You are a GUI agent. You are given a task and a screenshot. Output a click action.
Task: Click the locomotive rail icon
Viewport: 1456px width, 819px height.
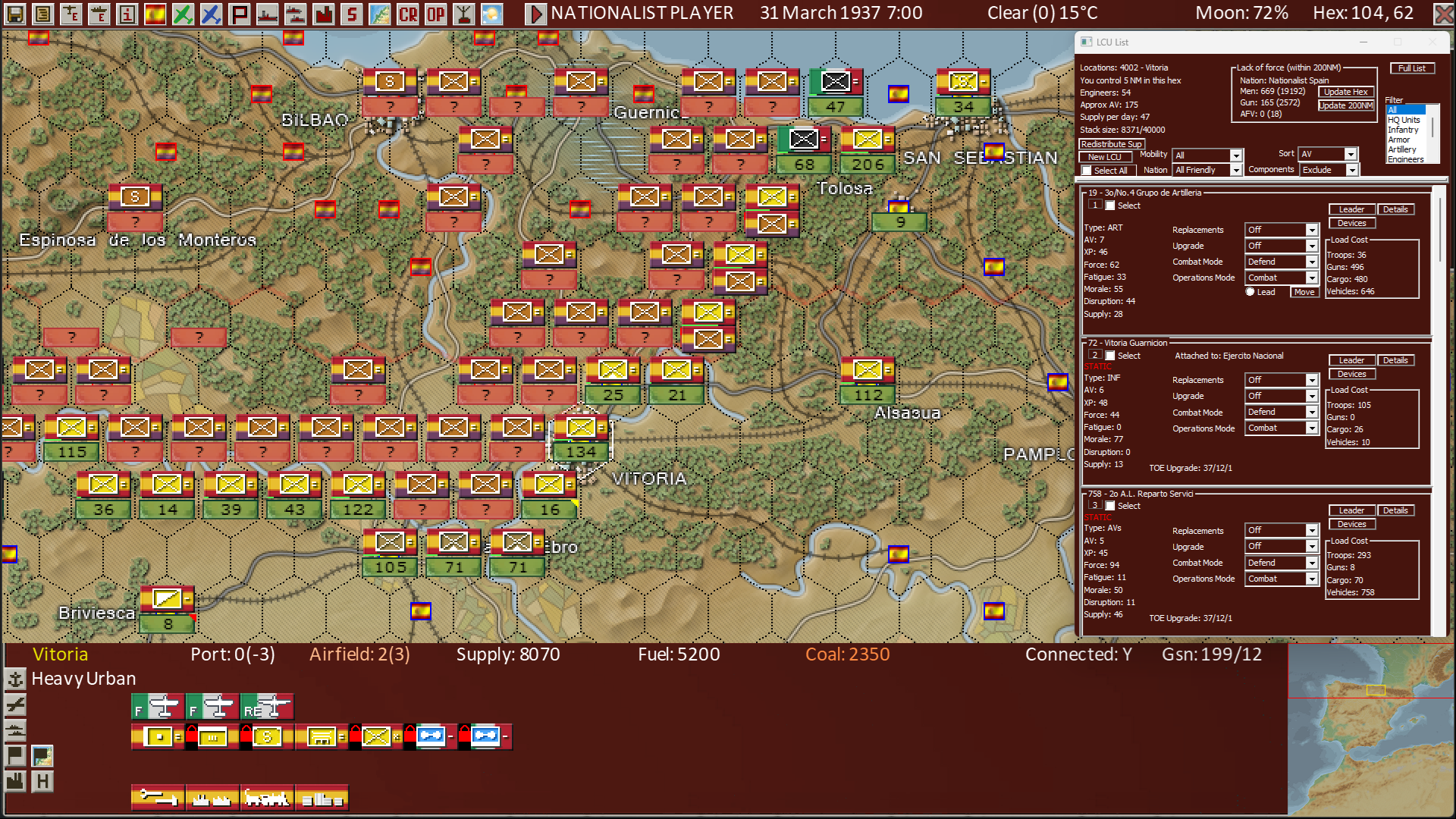[267, 798]
